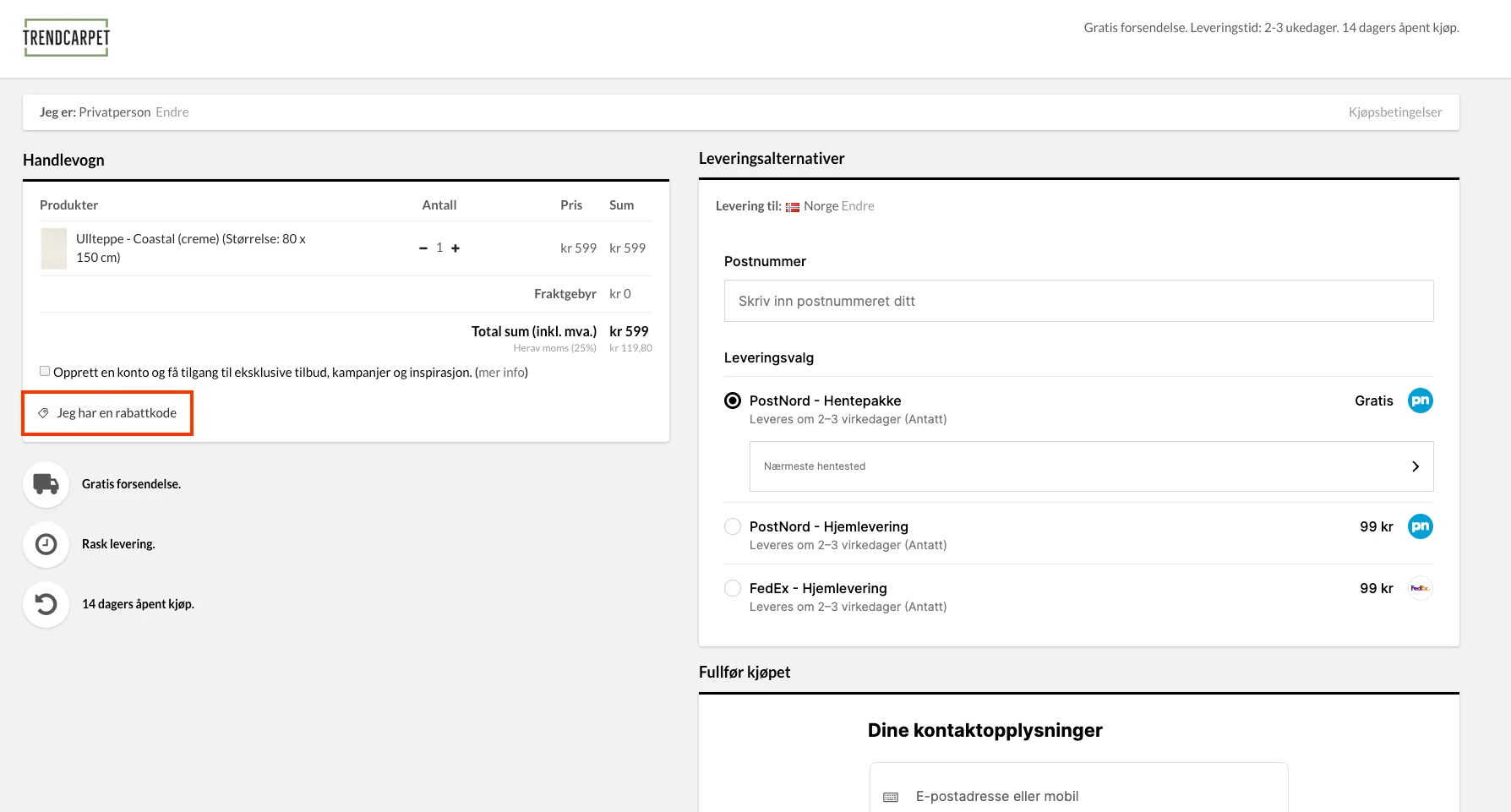Focus the Postnummer input field
The height and width of the screenshot is (812, 1511).
1078,301
